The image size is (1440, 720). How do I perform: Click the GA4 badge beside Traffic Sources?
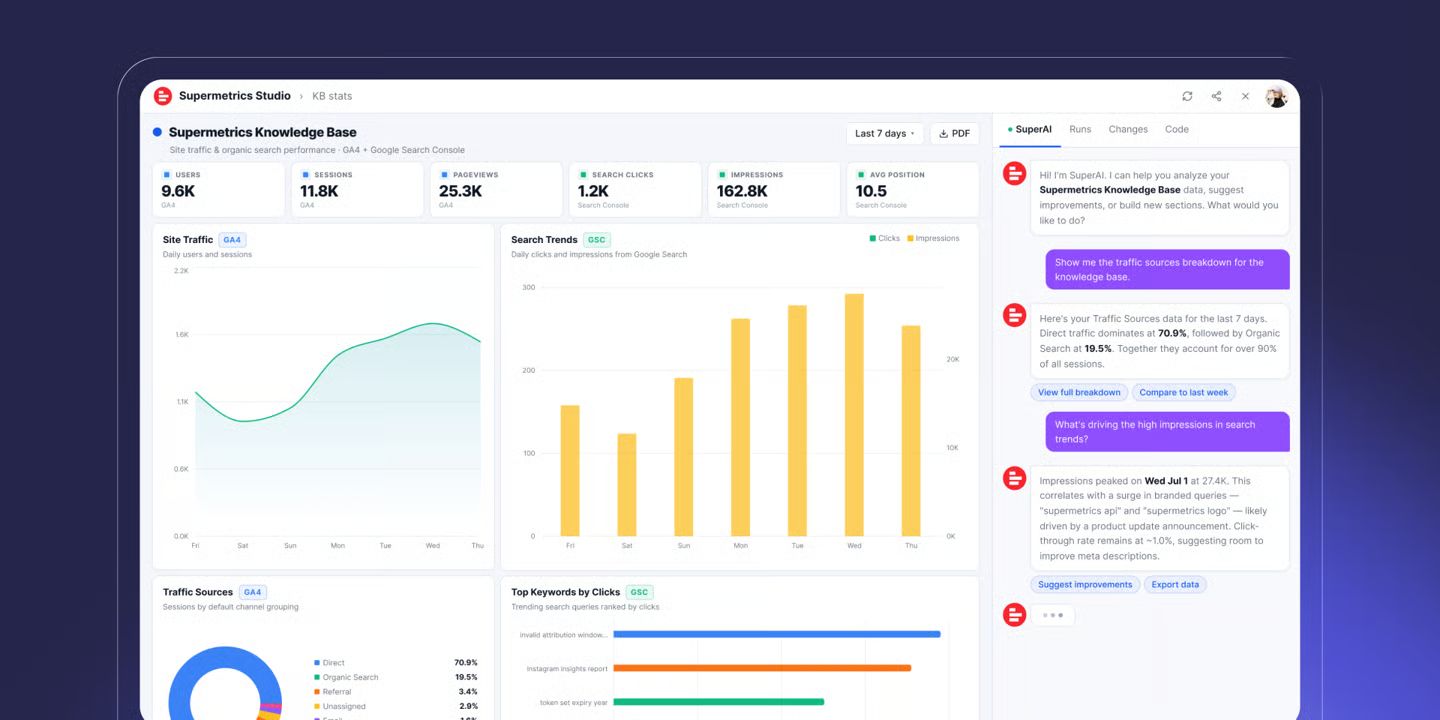[253, 592]
